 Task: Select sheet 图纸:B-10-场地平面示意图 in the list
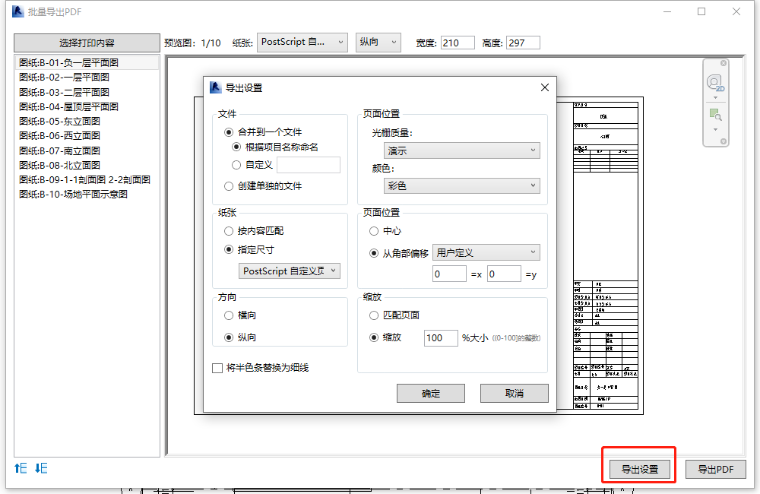coord(73,194)
